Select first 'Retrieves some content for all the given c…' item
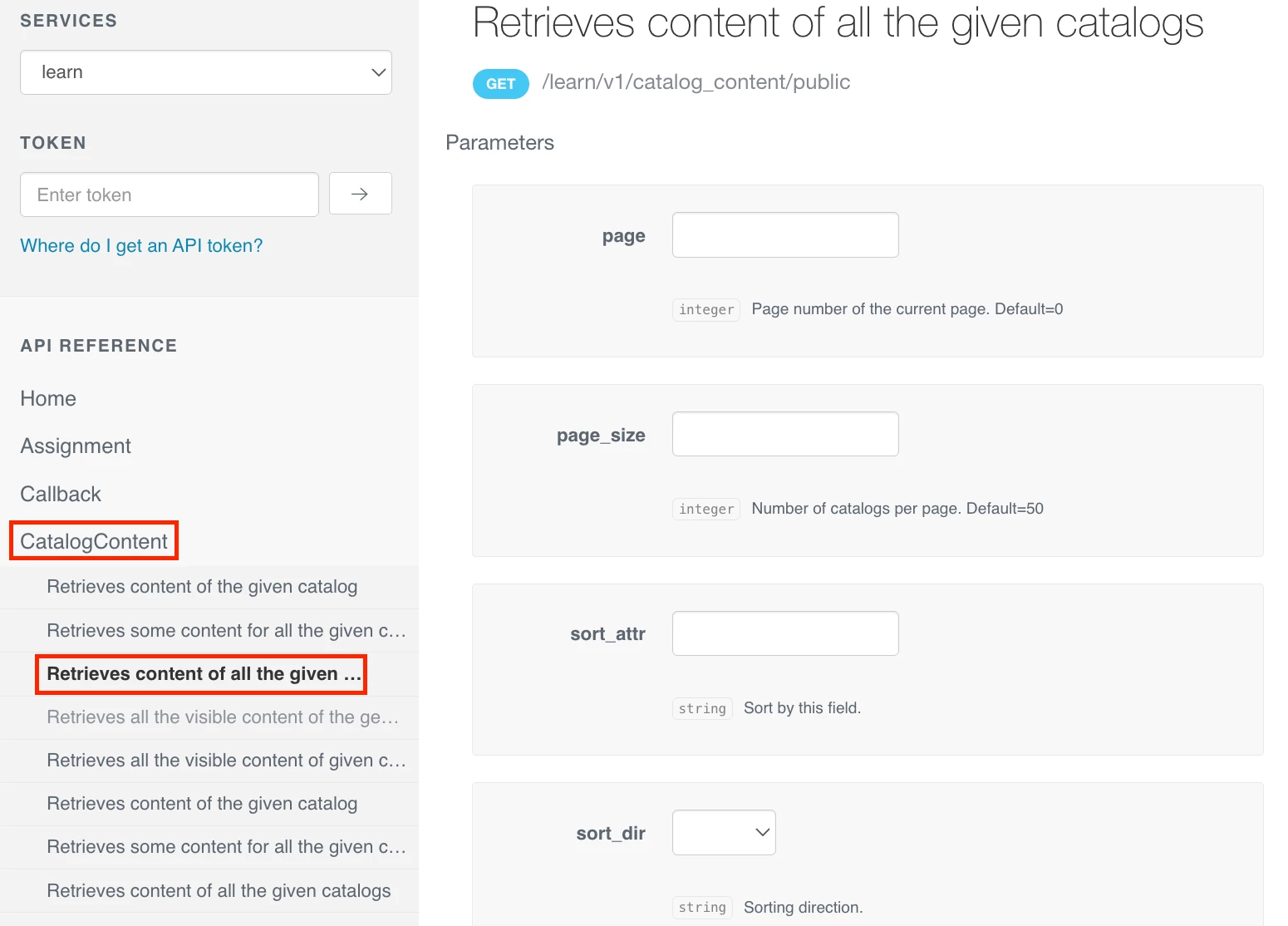Viewport: 1288px width, 926px height. click(x=226, y=631)
